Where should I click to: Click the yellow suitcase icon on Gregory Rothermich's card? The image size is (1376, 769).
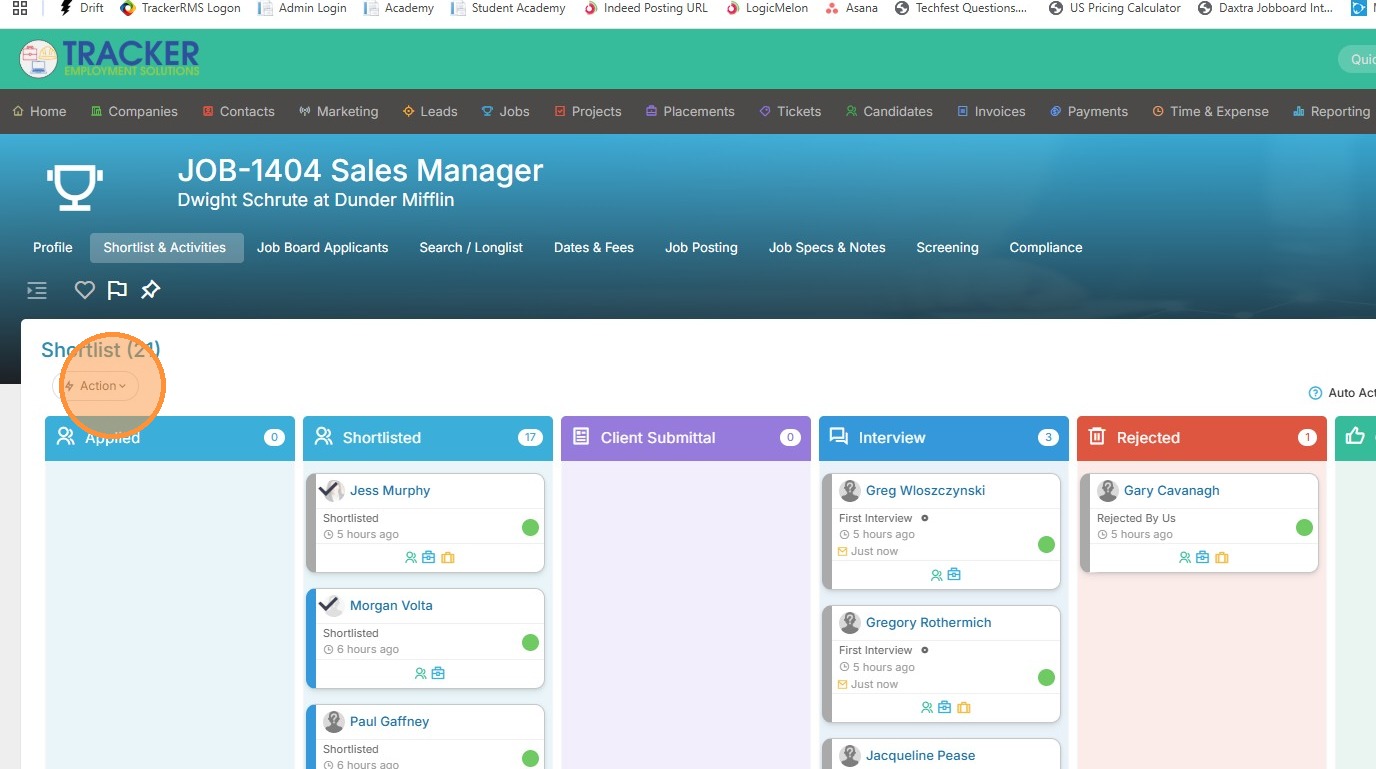click(x=964, y=708)
